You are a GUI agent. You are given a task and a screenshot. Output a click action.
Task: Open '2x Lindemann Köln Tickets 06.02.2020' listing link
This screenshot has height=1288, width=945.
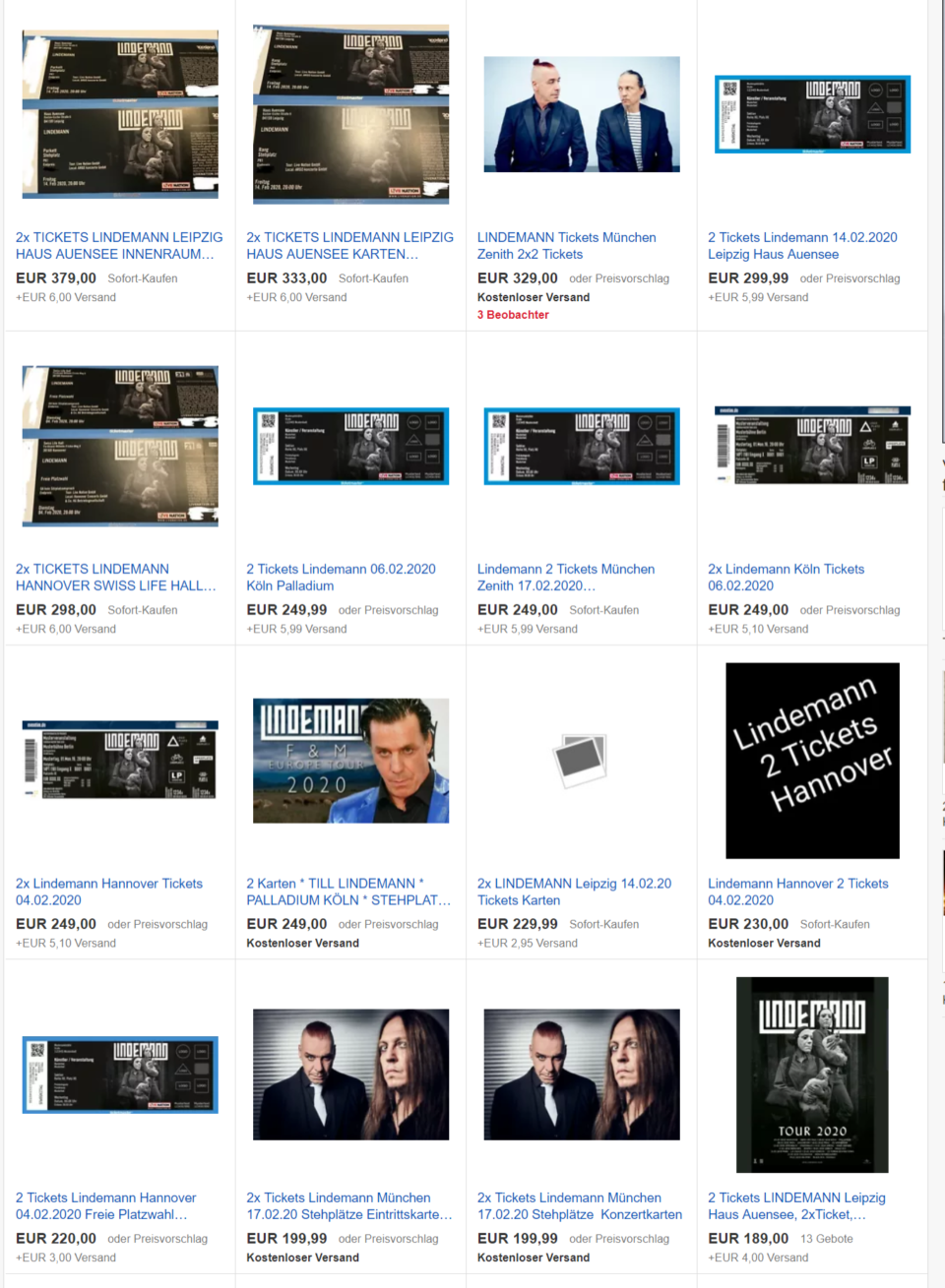(786, 577)
